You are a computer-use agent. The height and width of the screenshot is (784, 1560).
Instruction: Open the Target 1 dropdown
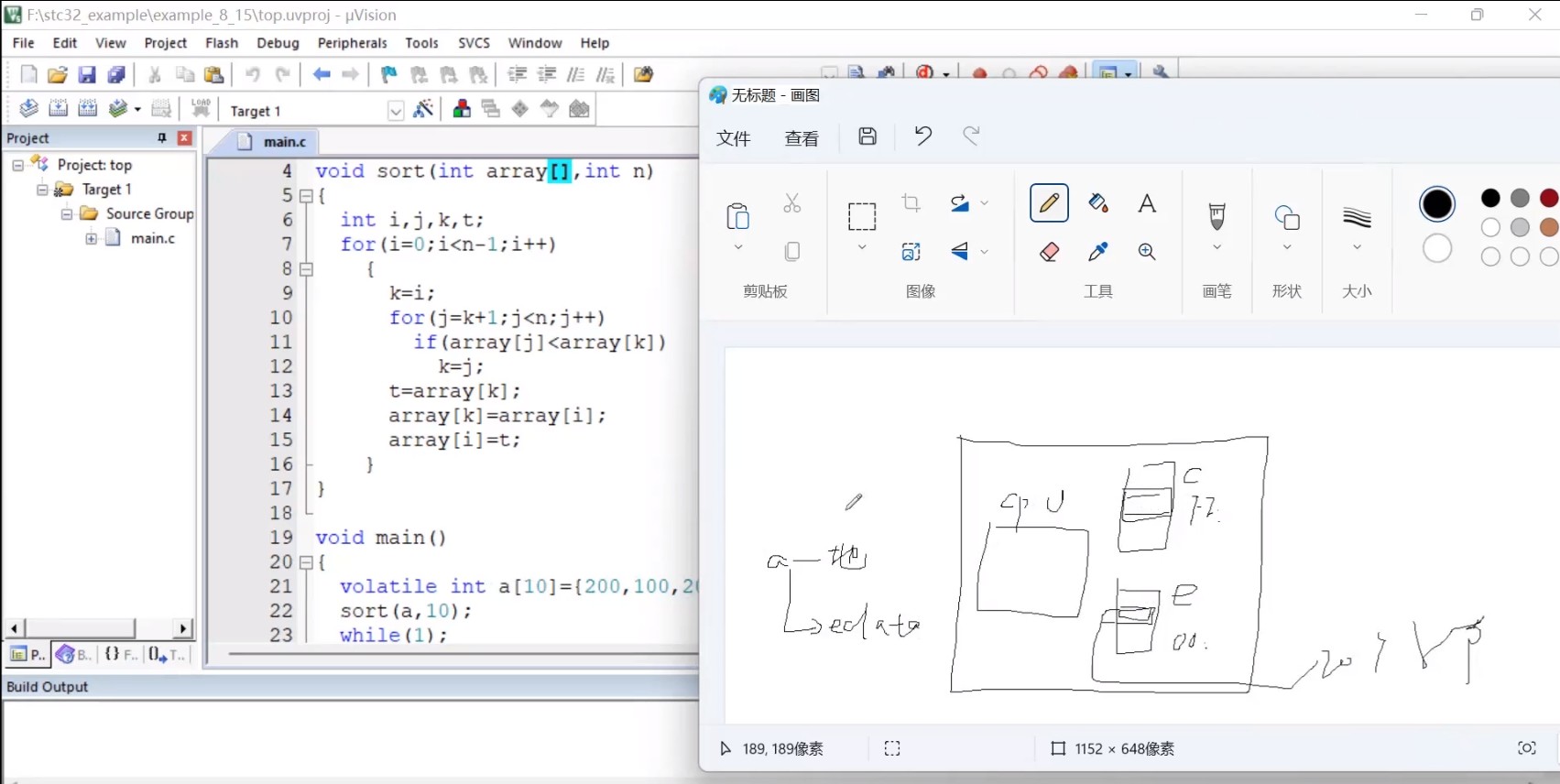tap(396, 111)
